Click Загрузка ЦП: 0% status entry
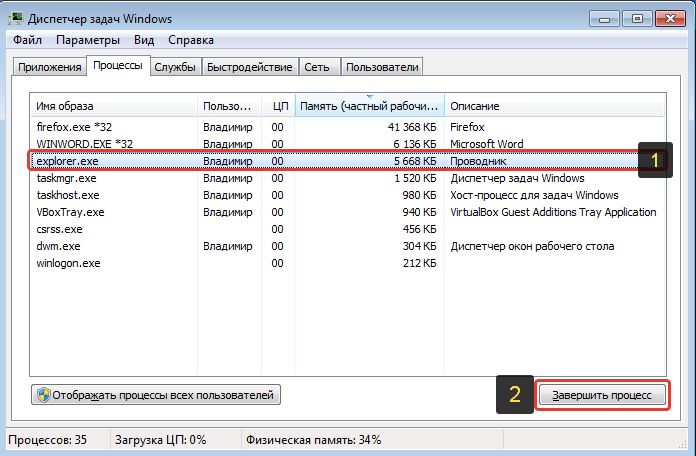 pyautogui.click(x=161, y=440)
